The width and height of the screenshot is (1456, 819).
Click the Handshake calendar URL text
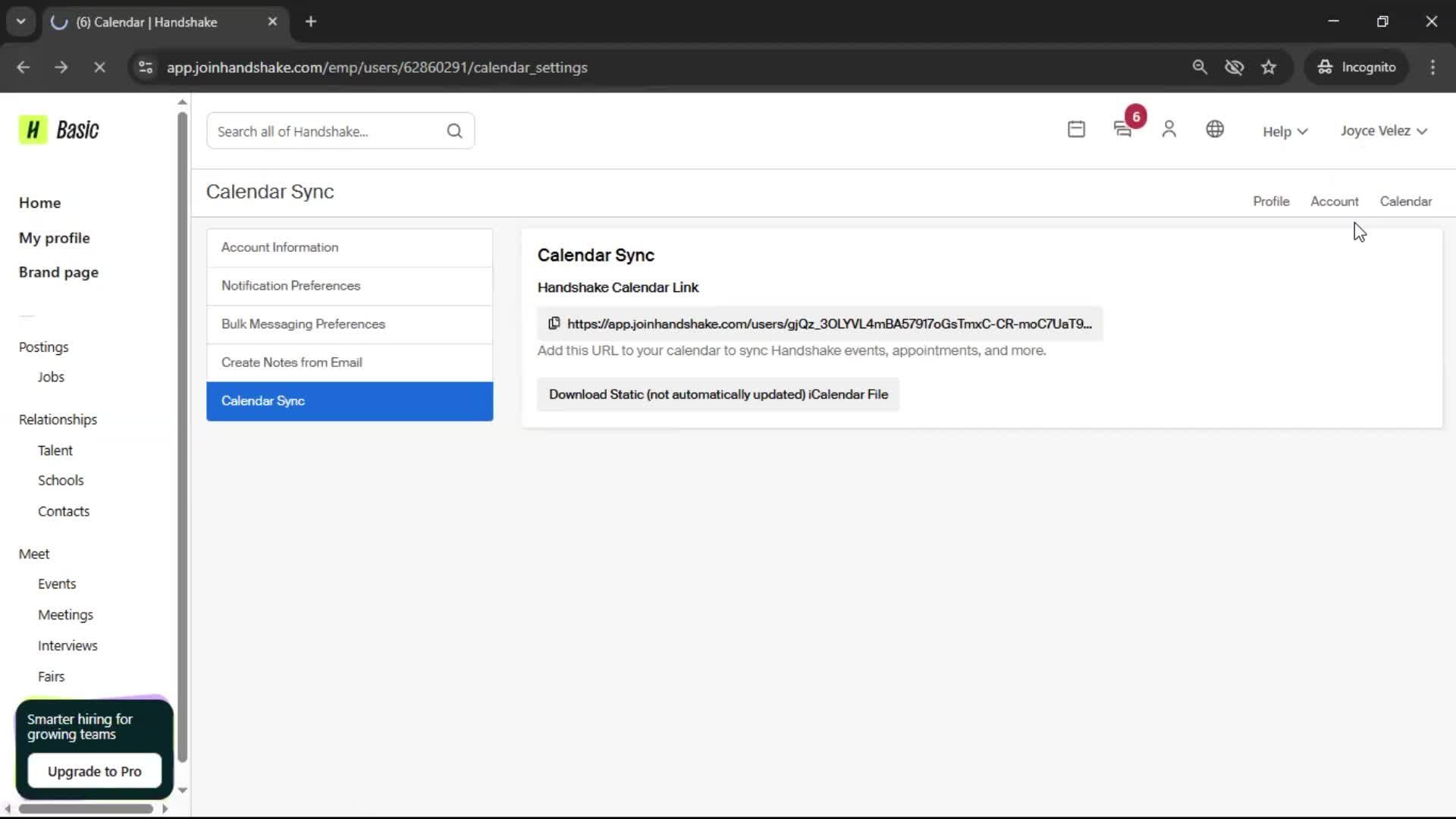830,324
